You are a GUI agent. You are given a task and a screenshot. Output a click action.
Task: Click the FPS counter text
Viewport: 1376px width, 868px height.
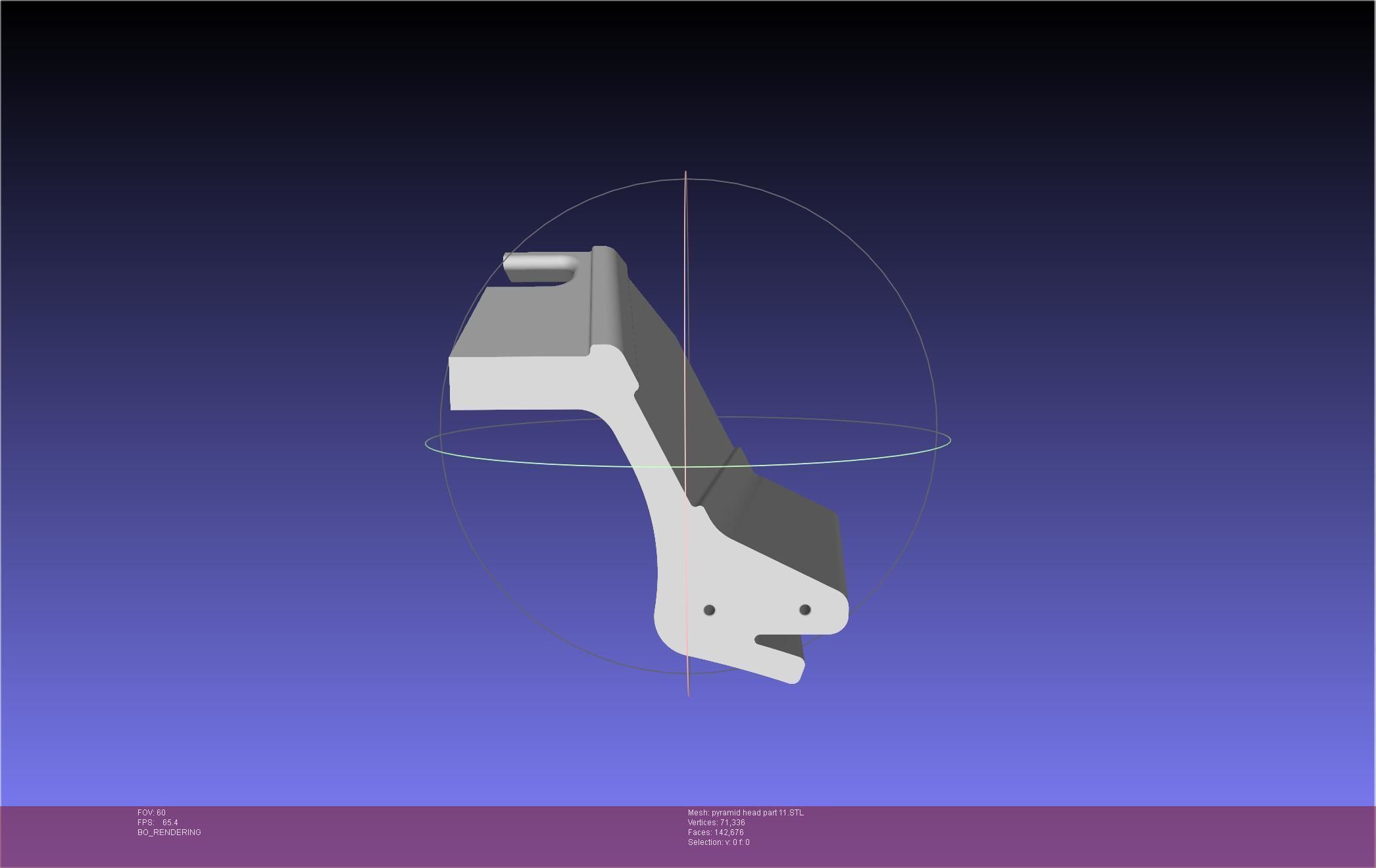(158, 823)
